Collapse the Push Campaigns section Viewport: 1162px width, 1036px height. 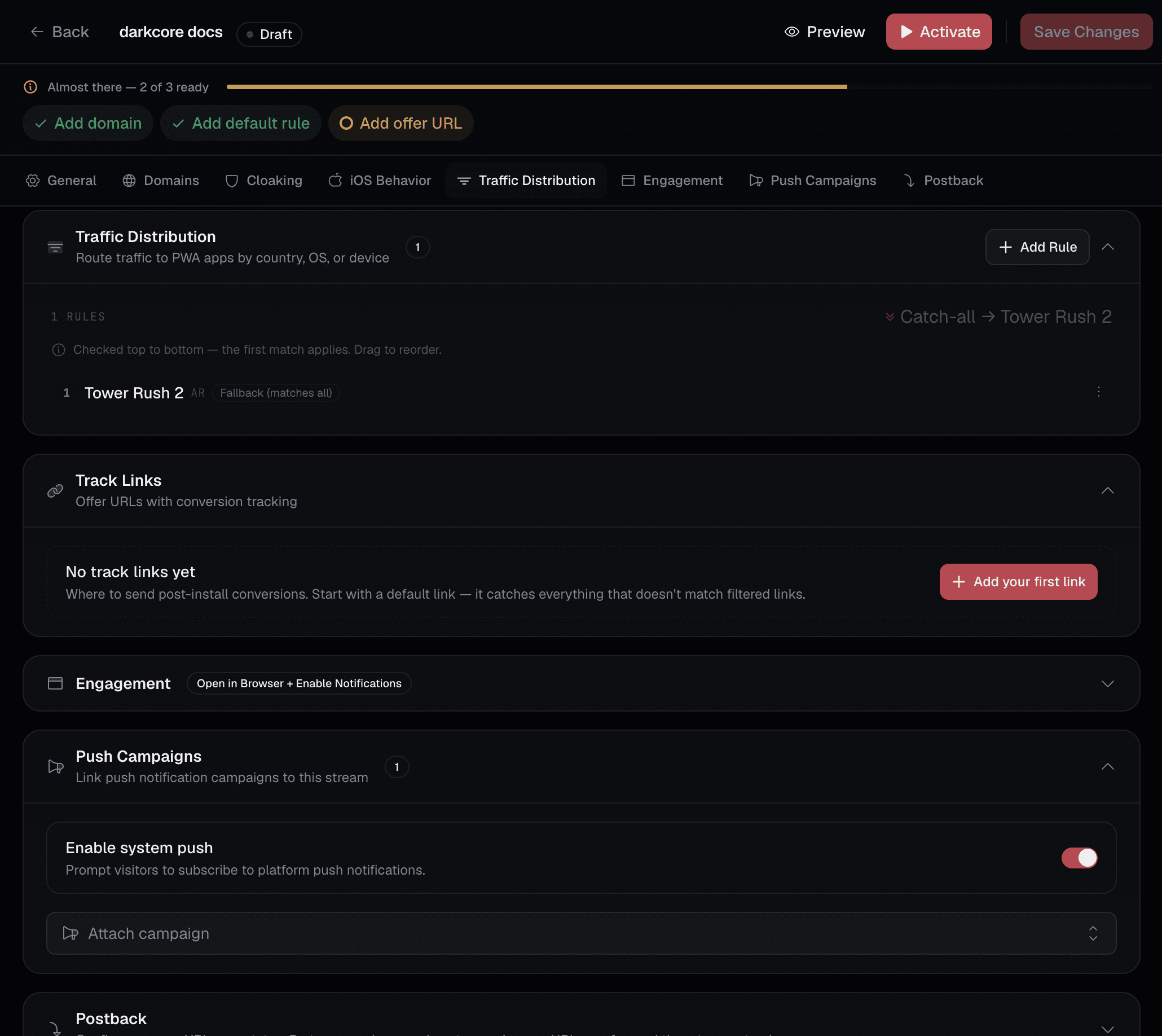coord(1107,767)
